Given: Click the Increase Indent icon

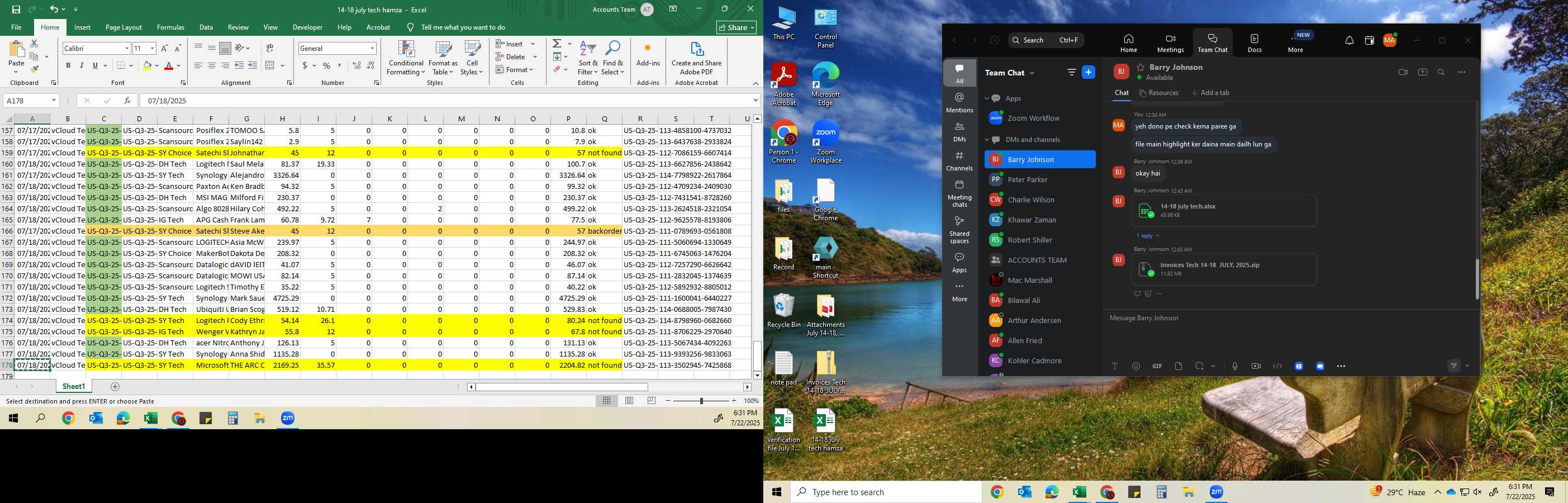Looking at the screenshot, I should (252, 66).
